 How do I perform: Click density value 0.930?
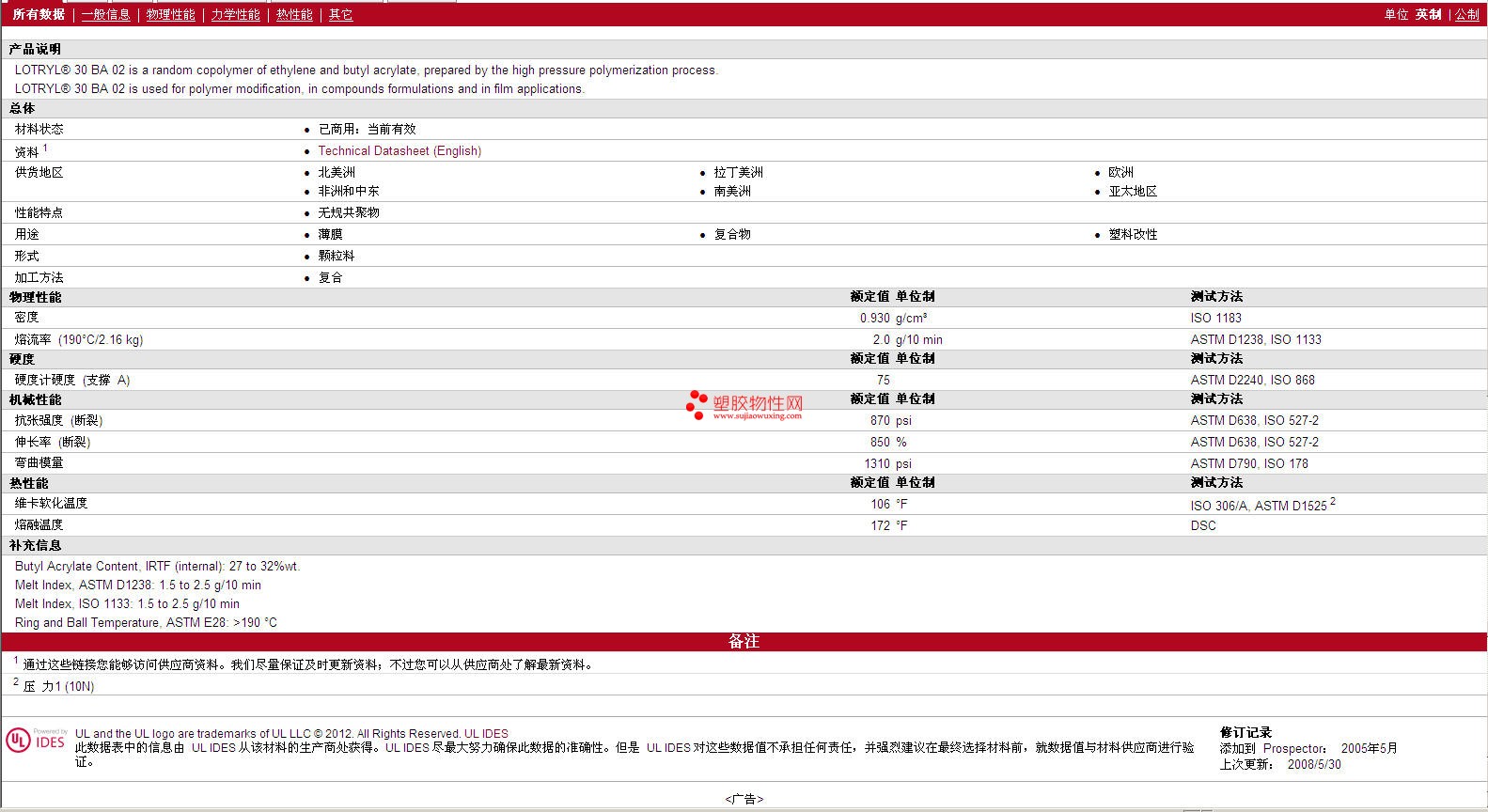click(x=875, y=319)
